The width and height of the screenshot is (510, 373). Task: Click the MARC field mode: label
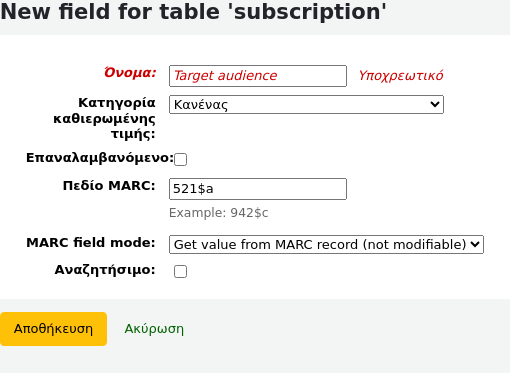tap(91, 243)
